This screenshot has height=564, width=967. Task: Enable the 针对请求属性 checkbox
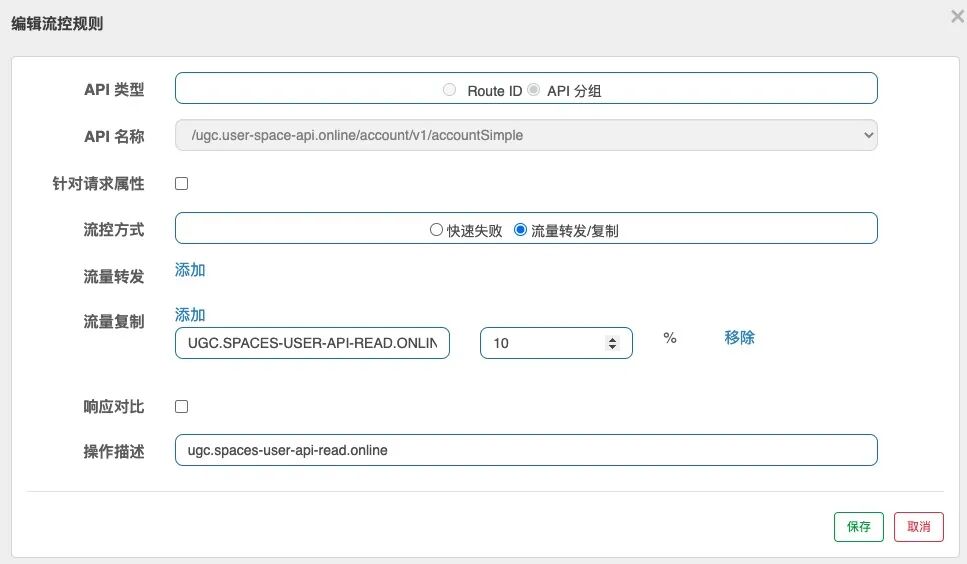point(181,184)
